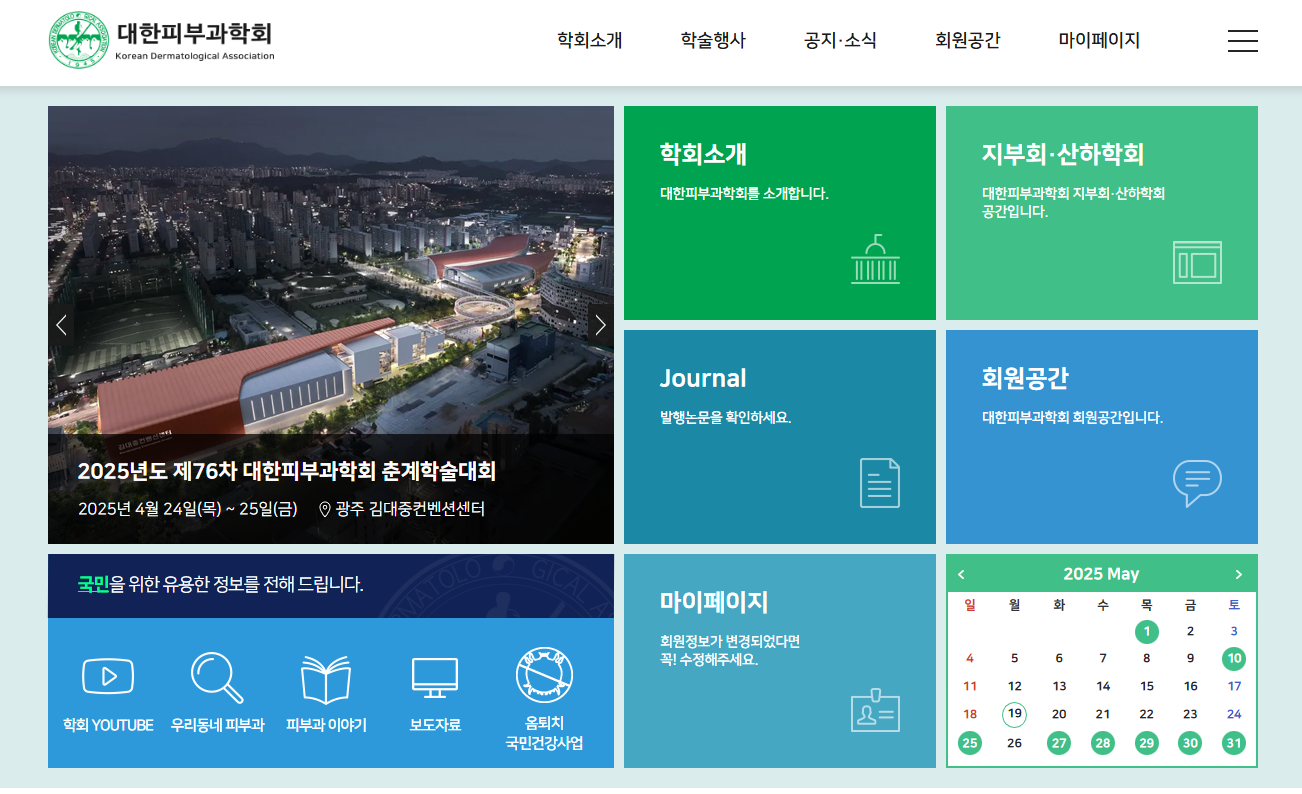Select May 19 on the calendar
1302x794 pixels.
[1015, 714]
